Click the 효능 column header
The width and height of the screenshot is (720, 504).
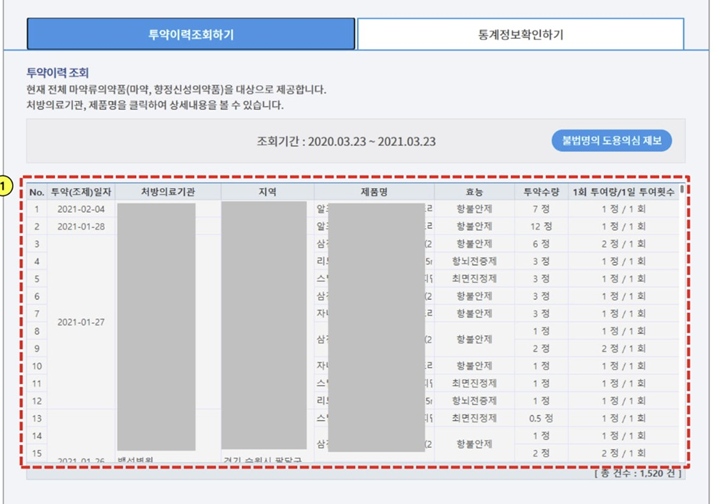click(x=474, y=192)
